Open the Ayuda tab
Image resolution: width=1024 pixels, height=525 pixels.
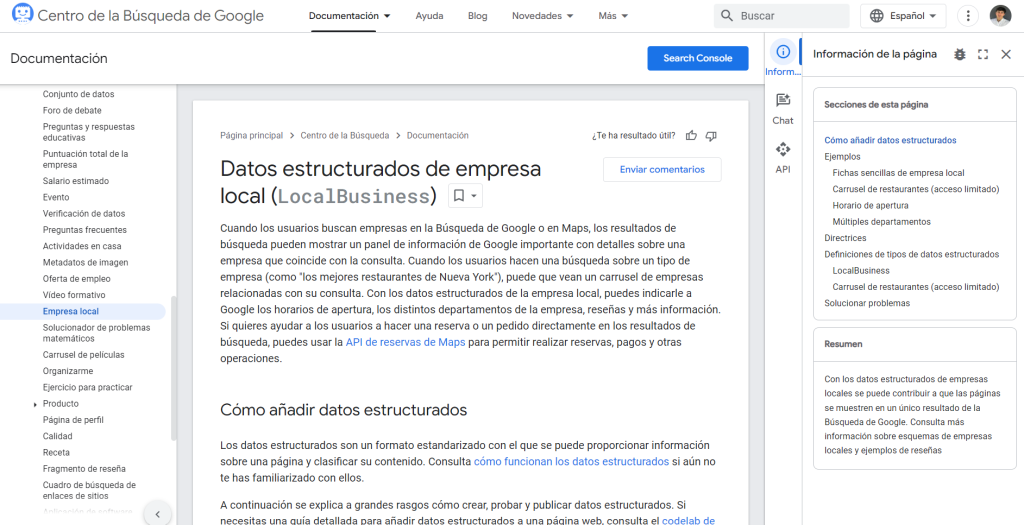(429, 16)
